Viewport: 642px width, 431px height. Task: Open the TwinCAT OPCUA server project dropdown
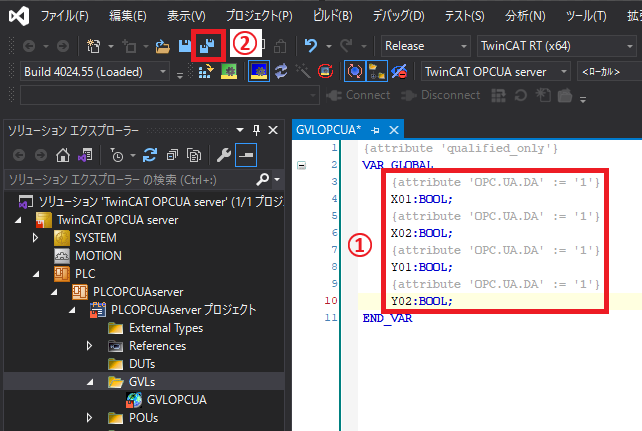tap(496, 72)
